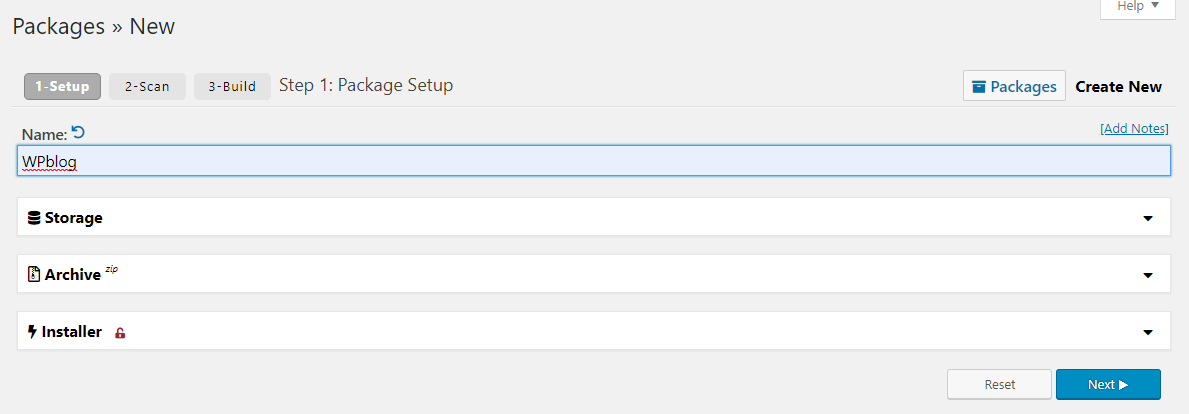Click the Storage database stack icon
The image size is (1189, 414).
pyautogui.click(x=33, y=218)
